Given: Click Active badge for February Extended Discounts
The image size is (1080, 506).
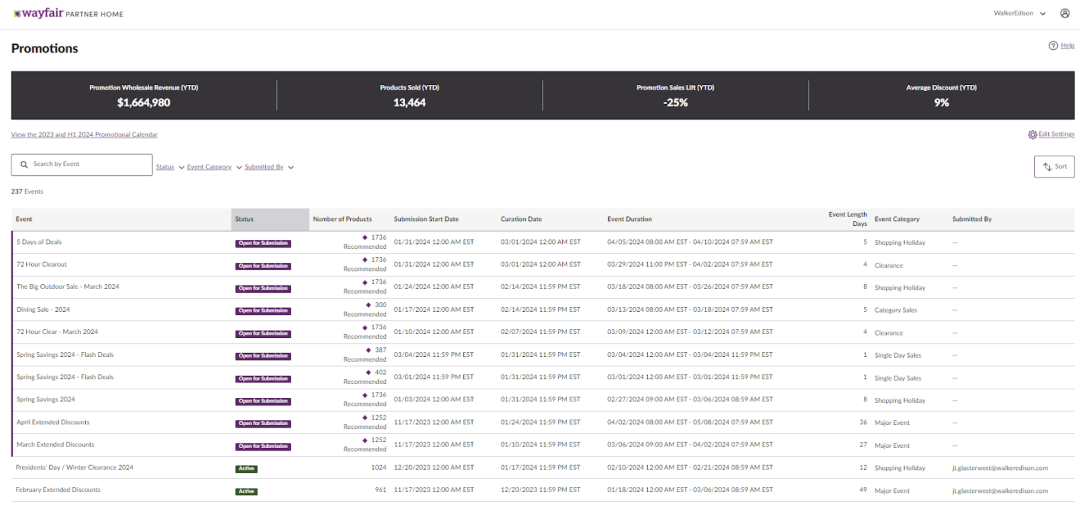Looking at the screenshot, I should (246, 491).
